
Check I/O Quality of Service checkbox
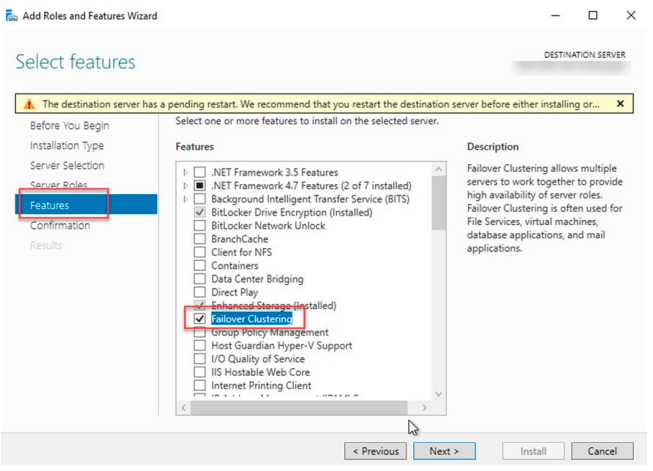pos(200,359)
